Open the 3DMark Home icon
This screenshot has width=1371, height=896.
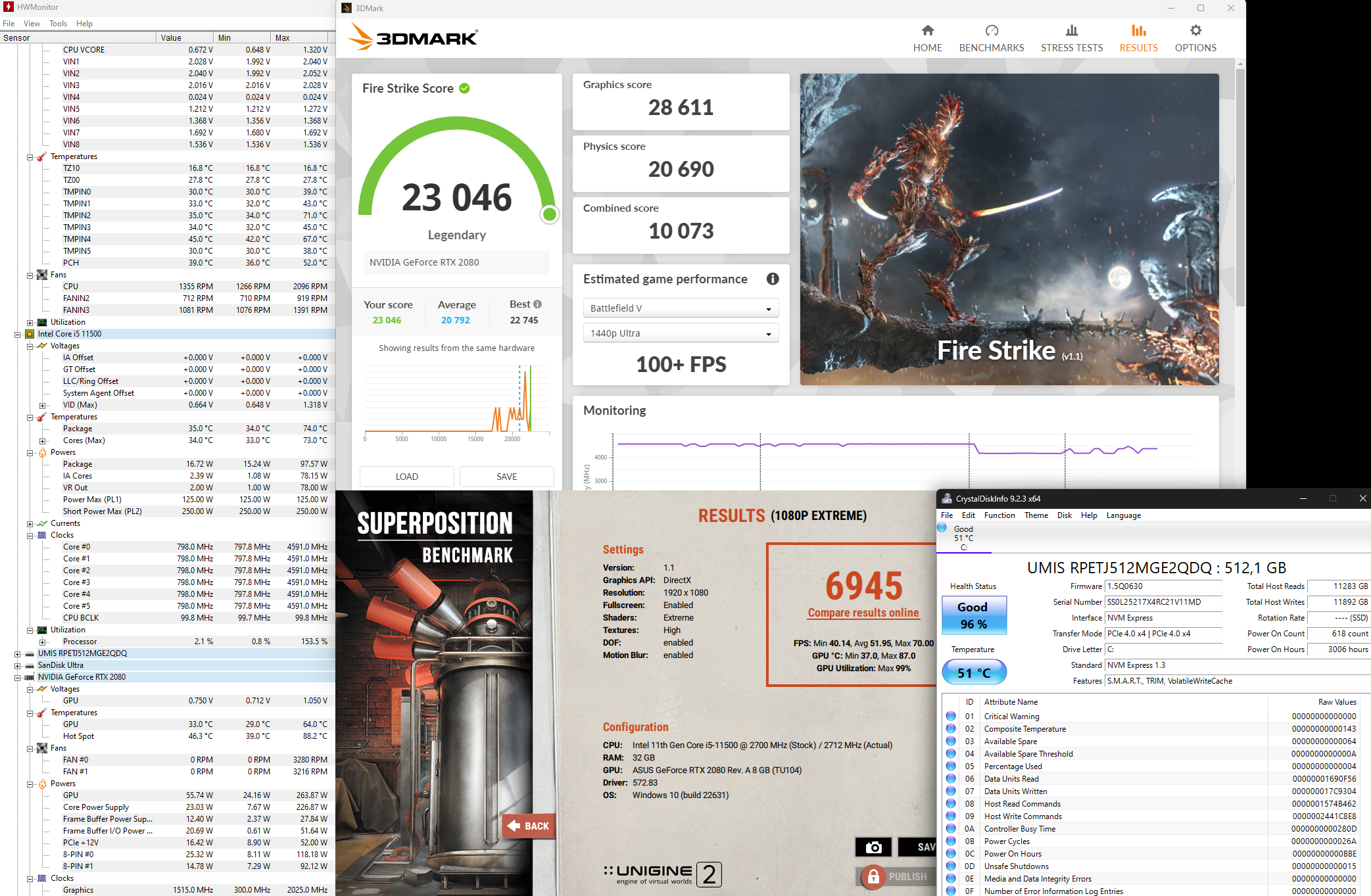pos(927,30)
